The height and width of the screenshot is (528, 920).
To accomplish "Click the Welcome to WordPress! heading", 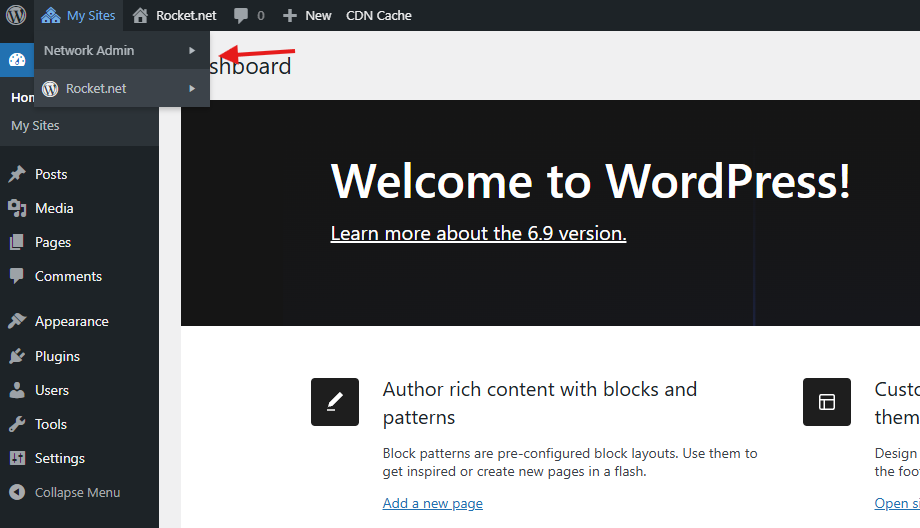I will [590, 181].
